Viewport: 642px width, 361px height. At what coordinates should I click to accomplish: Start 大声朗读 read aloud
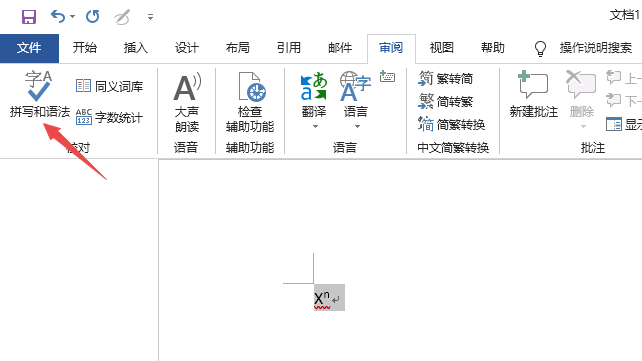pyautogui.click(x=187, y=102)
